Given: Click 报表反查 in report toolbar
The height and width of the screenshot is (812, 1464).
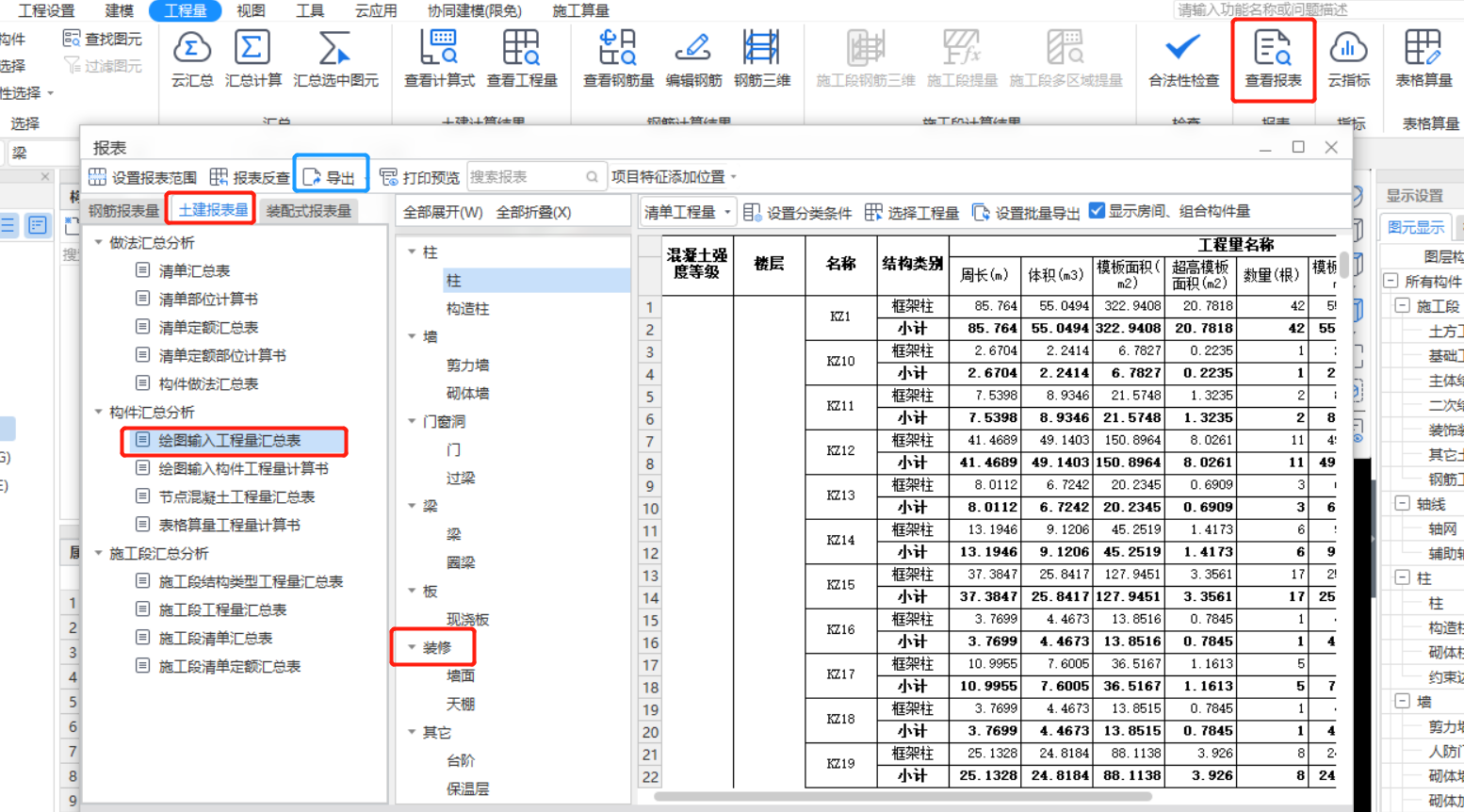Looking at the screenshot, I should 251,177.
